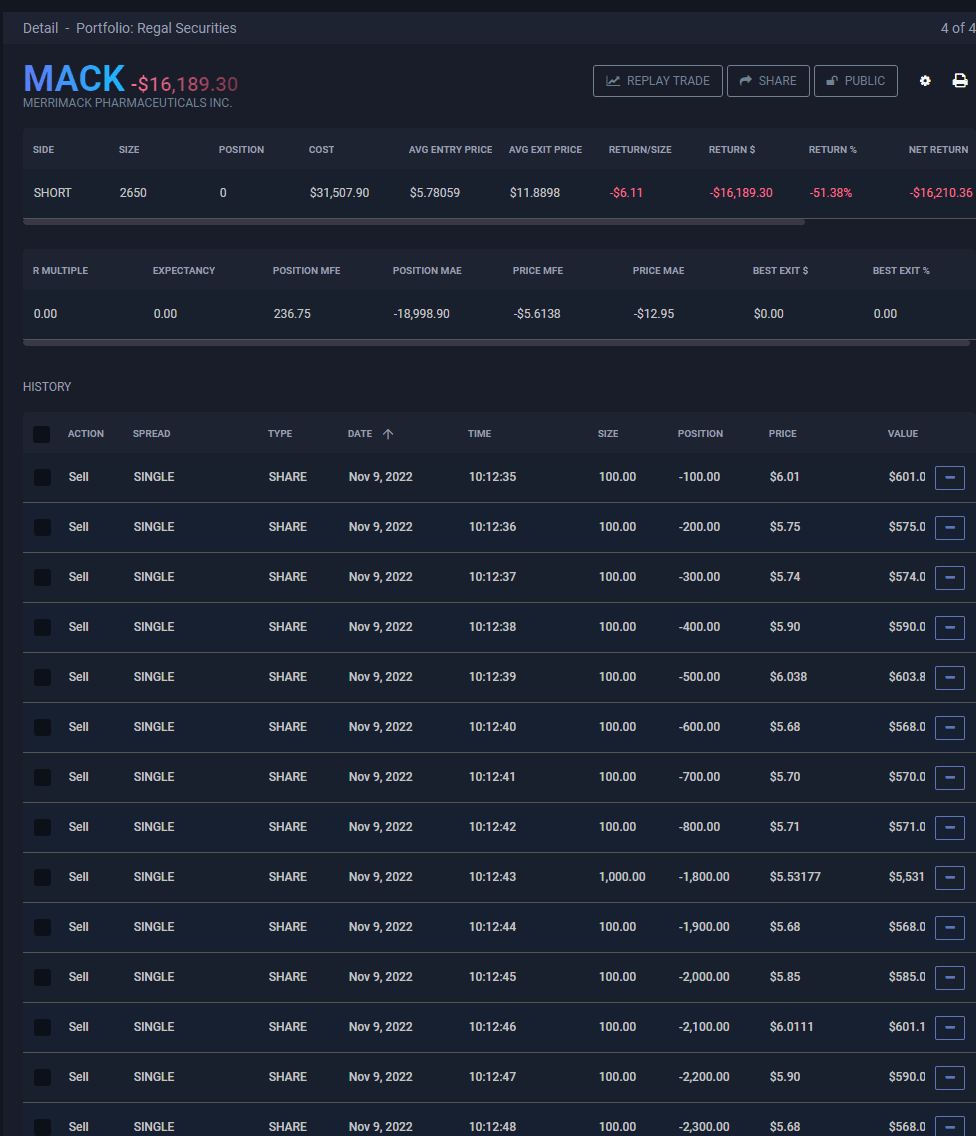Click the Merrimack Pharmaceuticals Inc. company name
This screenshot has height=1136, width=976.
coord(128,103)
